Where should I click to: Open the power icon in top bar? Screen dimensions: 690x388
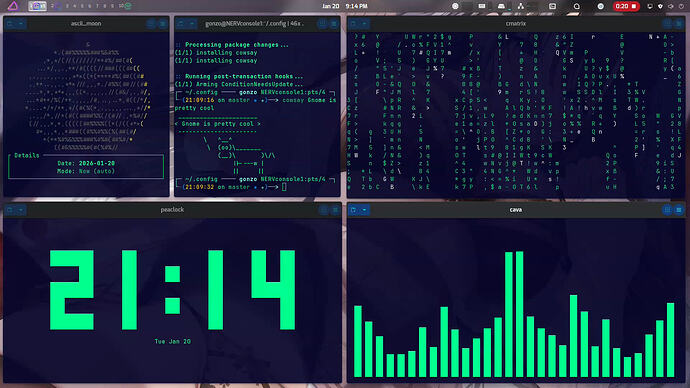[681, 6]
